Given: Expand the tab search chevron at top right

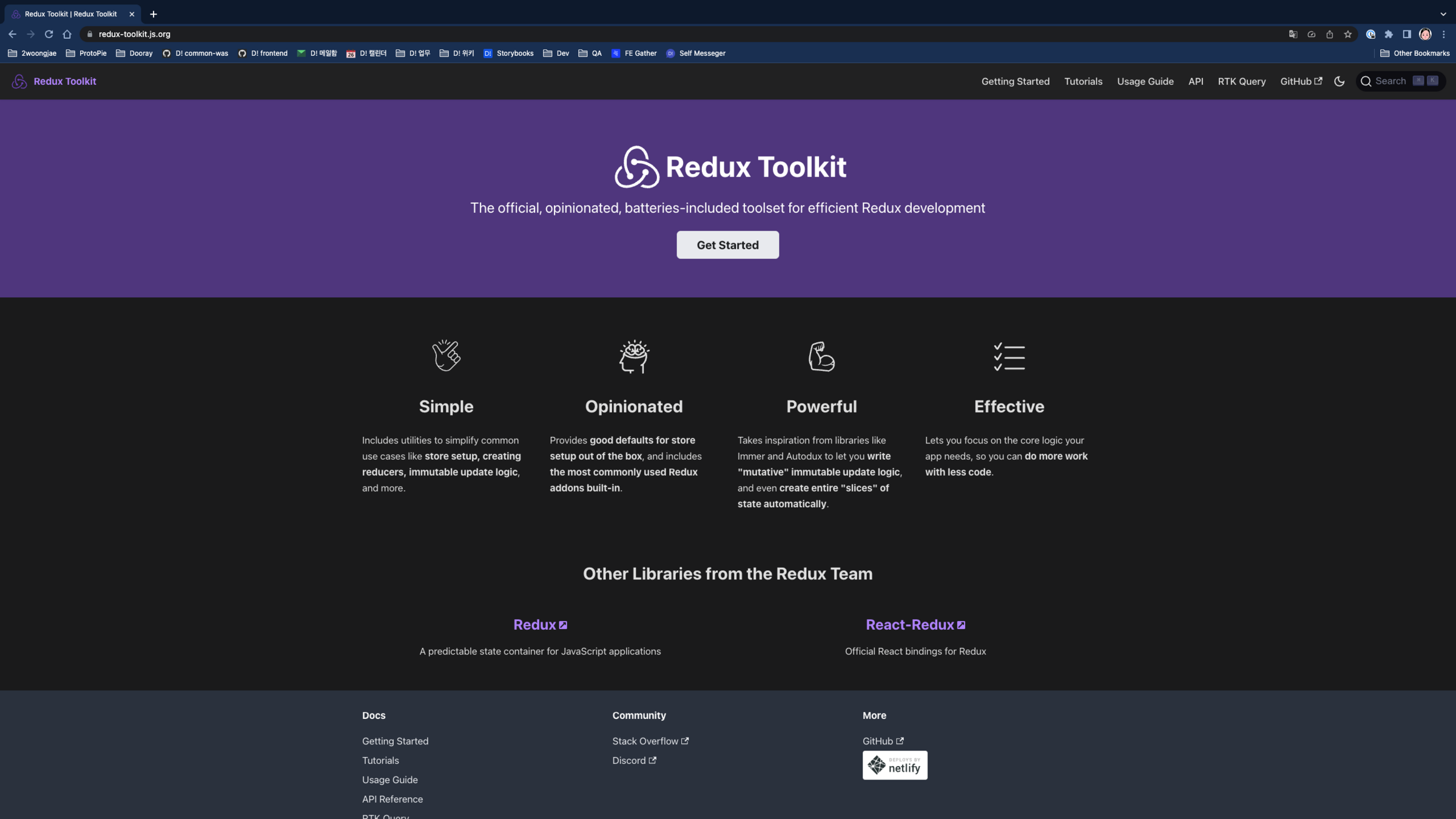Looking at the screenshot, I should [x=1443, y=14].
